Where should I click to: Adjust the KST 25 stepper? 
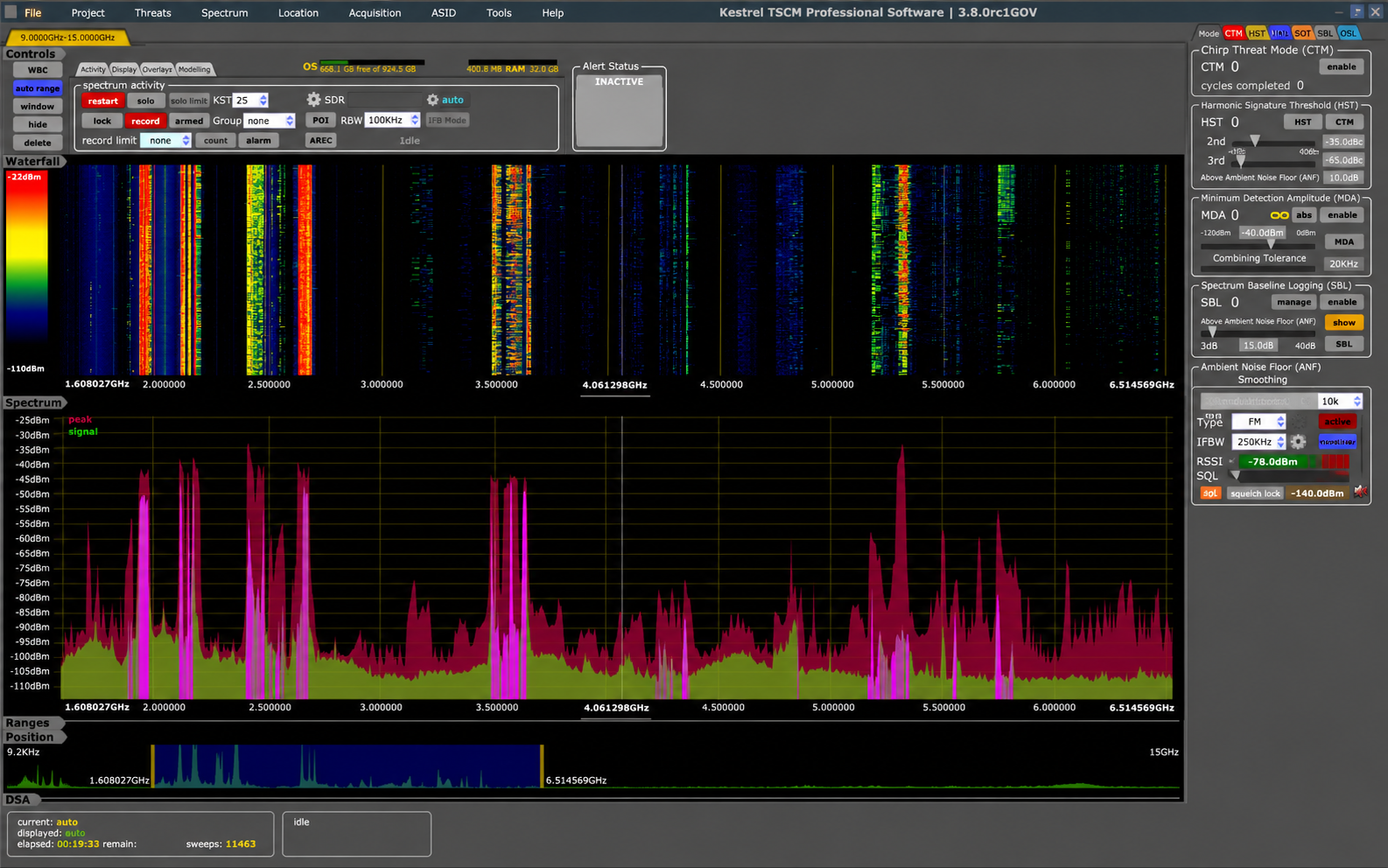250,100
